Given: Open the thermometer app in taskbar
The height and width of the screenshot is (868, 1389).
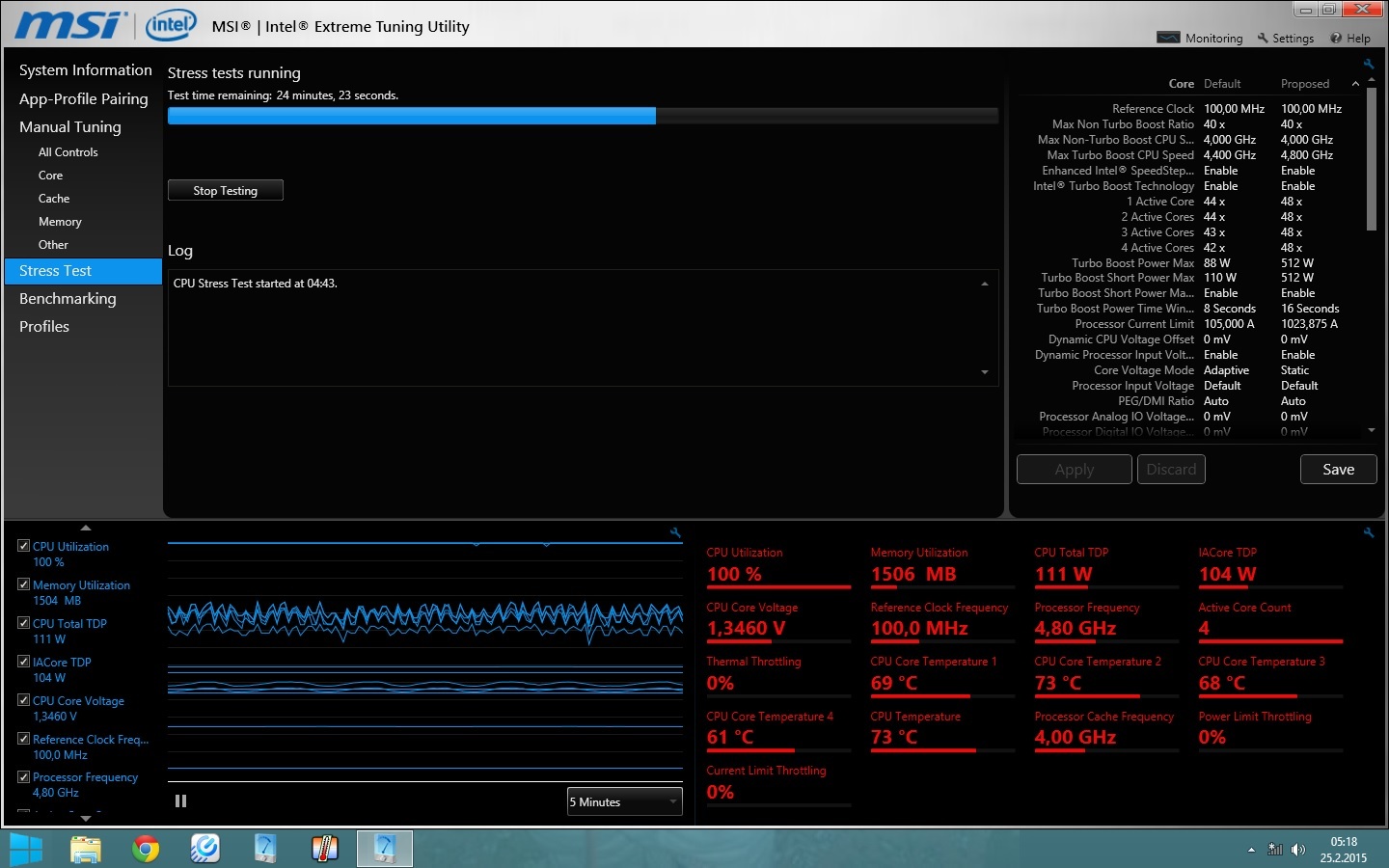Looking at the screenshot, I should [x=325, y=849].
